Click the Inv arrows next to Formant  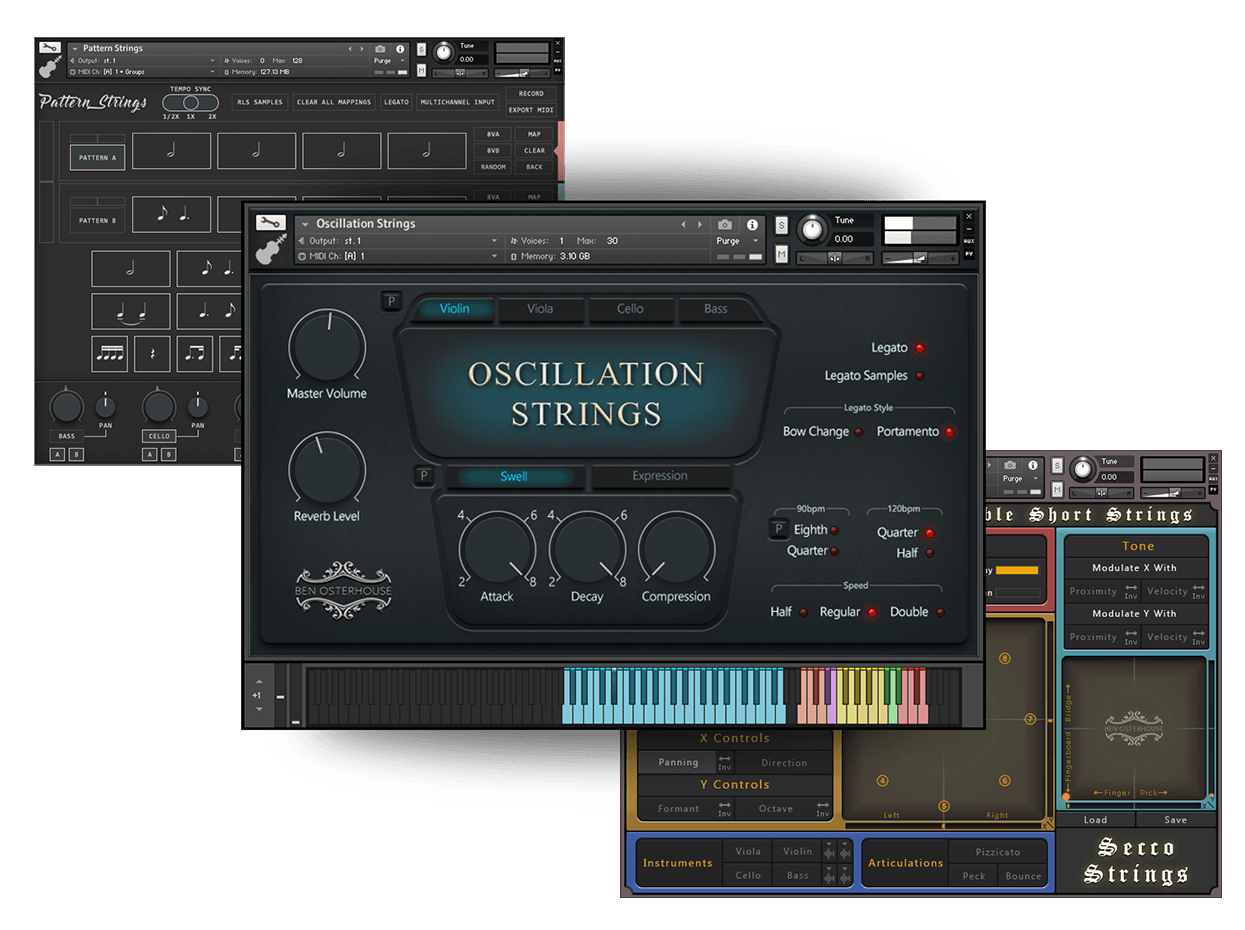point(725,809)
